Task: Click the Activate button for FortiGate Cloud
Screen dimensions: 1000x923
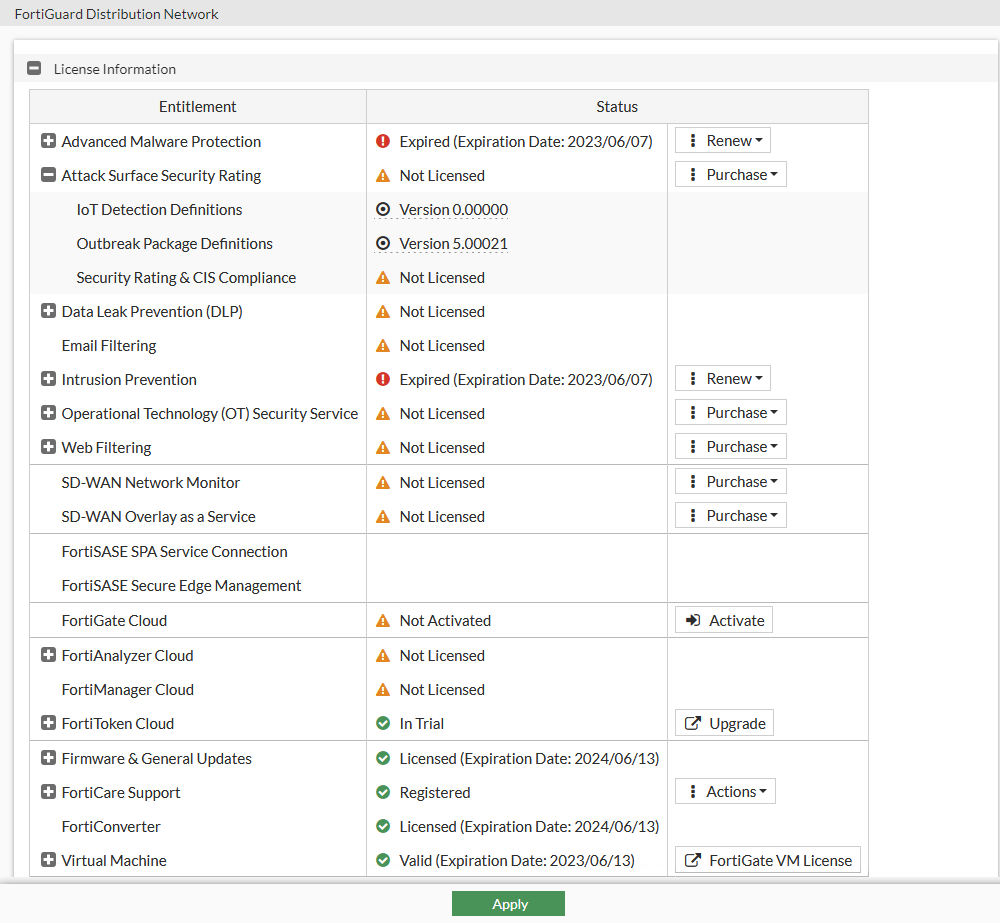Action: pyautogui.click(x=724, y=620)
